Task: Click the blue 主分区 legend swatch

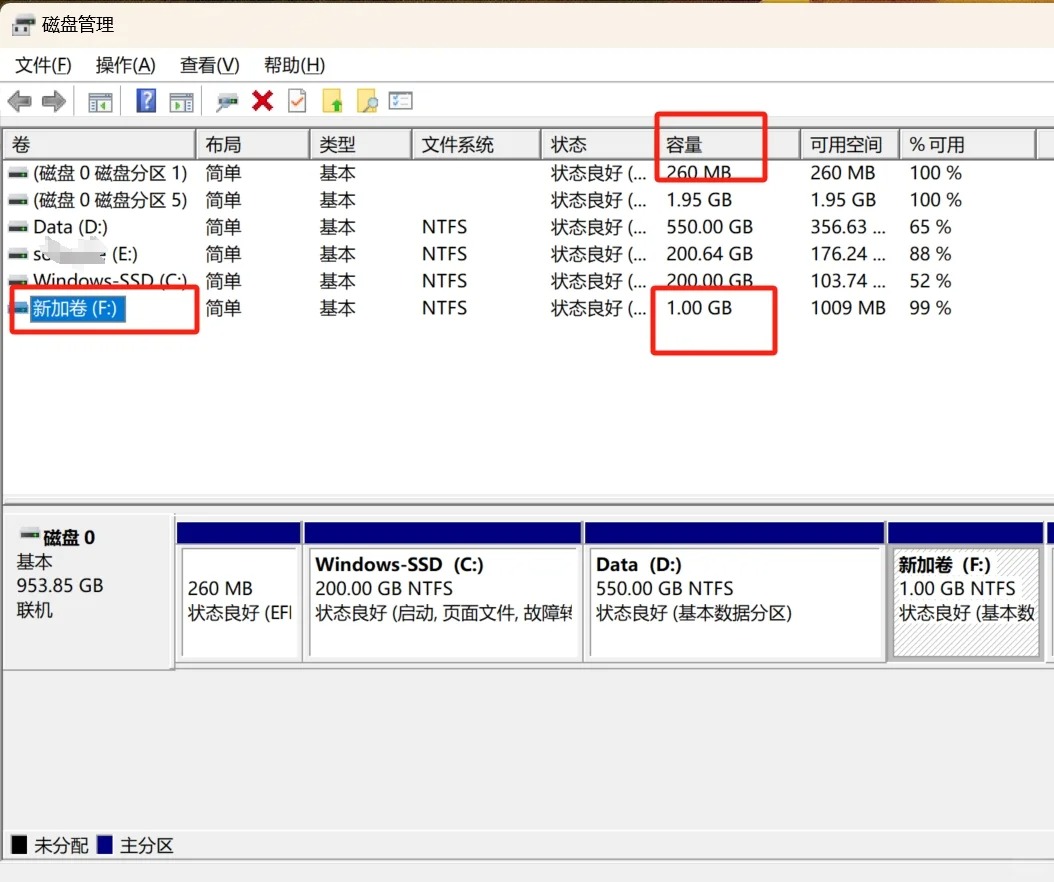Action: tap(105, 844)
